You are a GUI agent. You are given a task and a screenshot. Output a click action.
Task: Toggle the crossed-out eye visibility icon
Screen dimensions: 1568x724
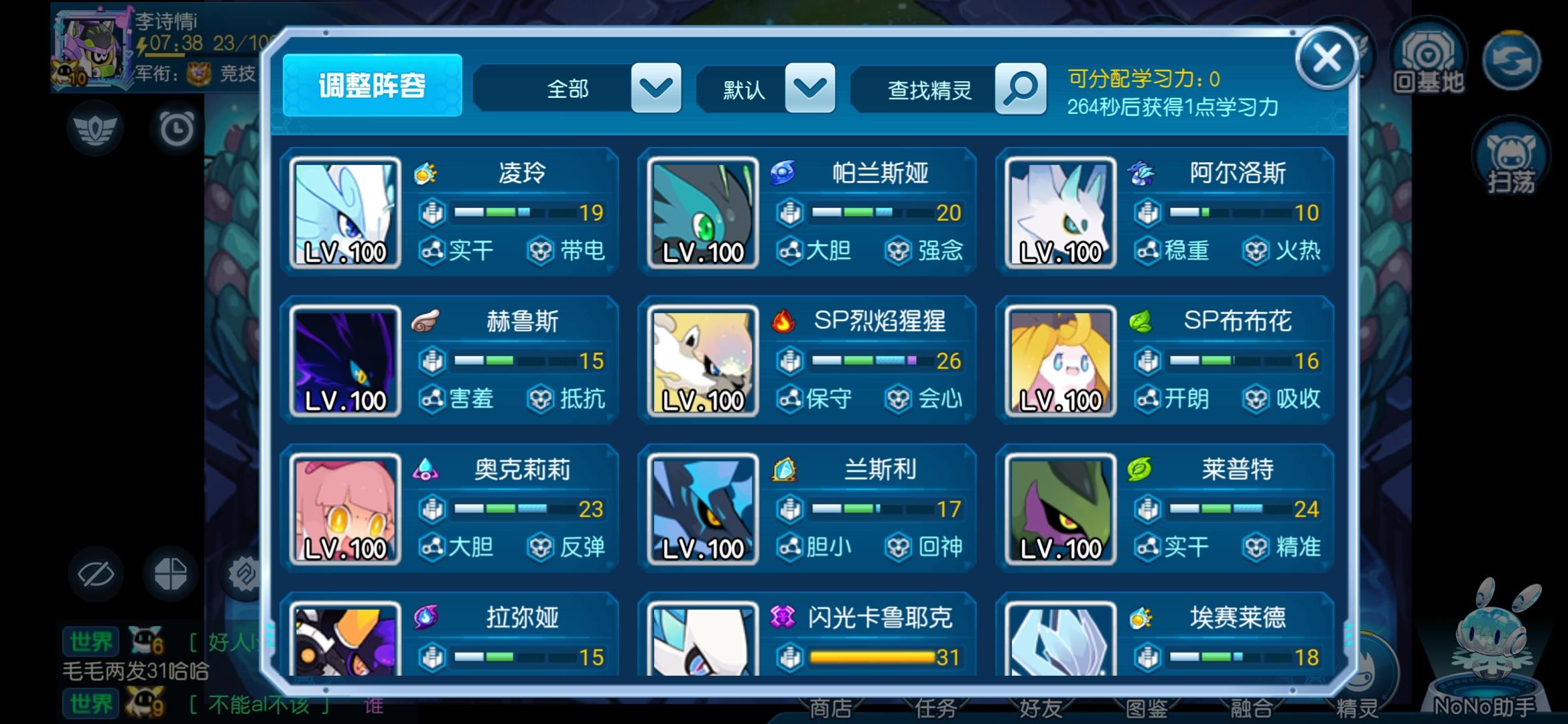click(x=95, y=574)
